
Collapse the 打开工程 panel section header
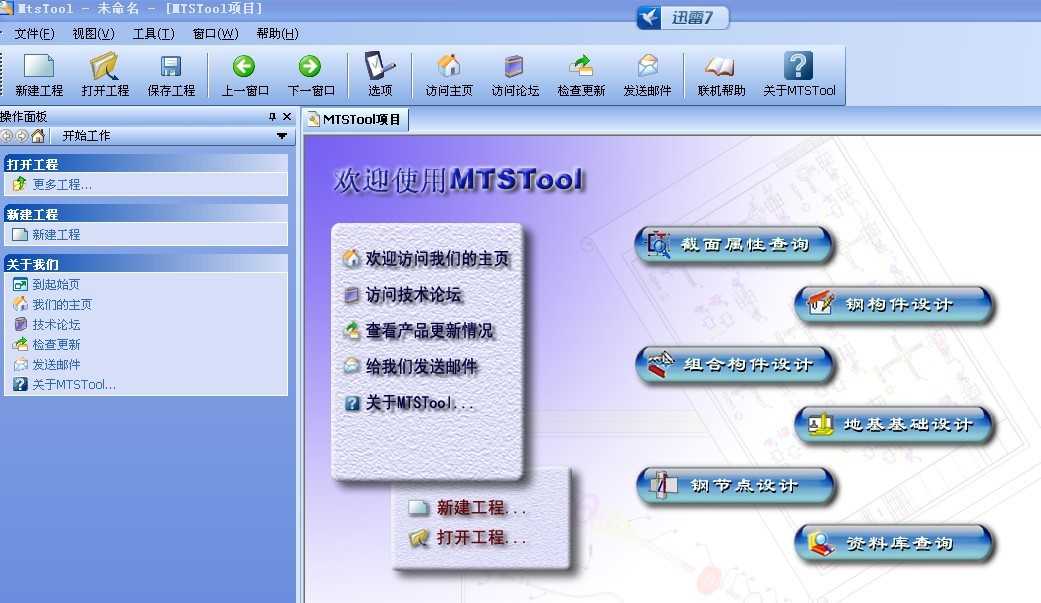point(145,164)
